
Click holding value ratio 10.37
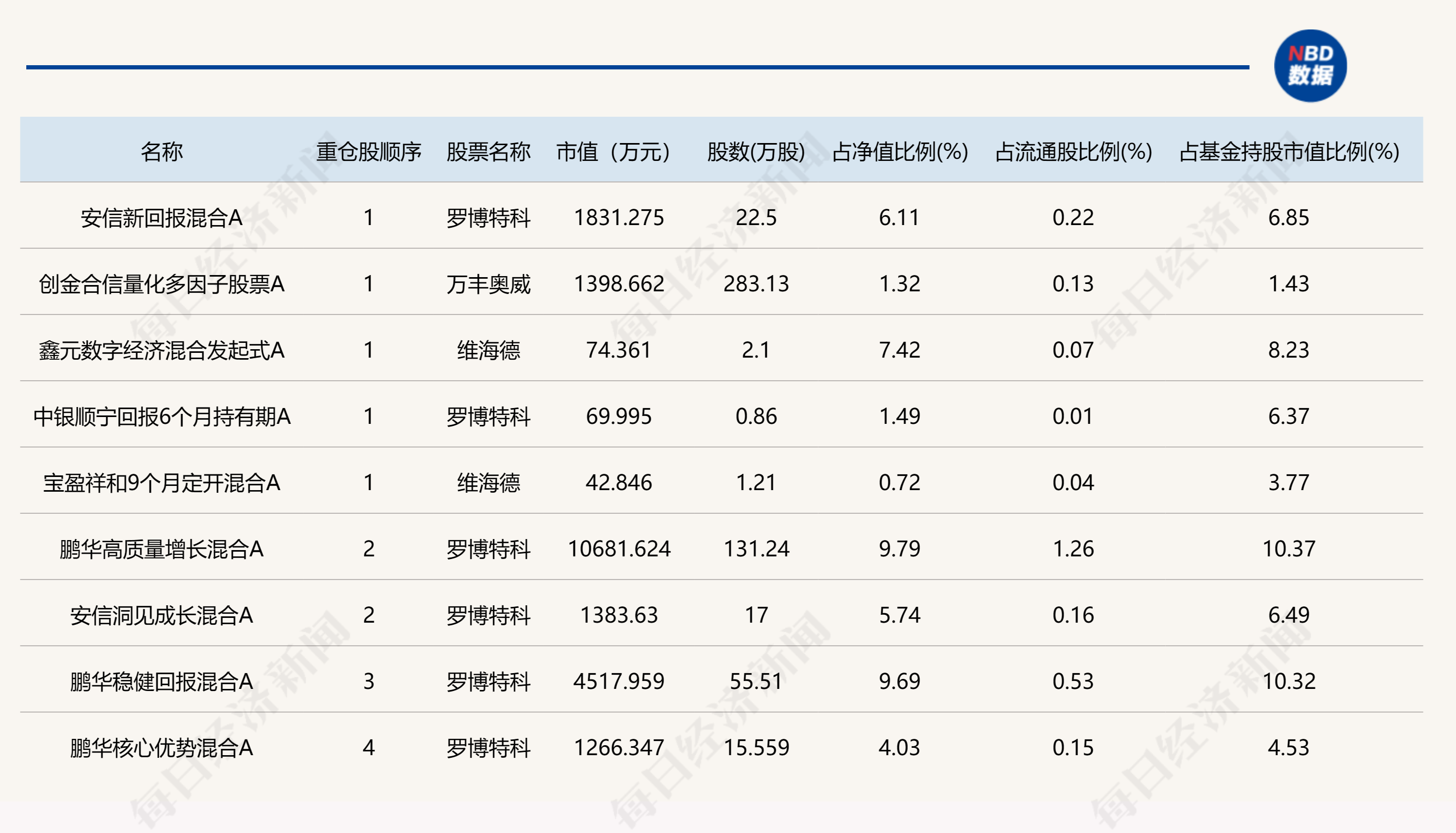(x=1288, y=548)
